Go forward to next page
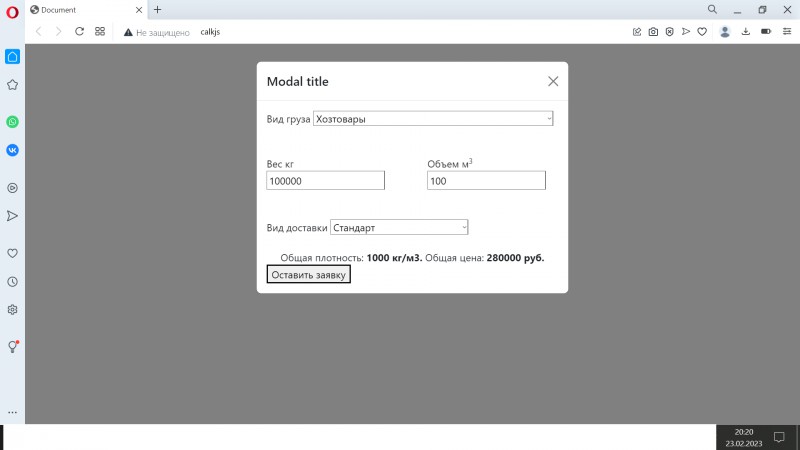 point(59,32)
